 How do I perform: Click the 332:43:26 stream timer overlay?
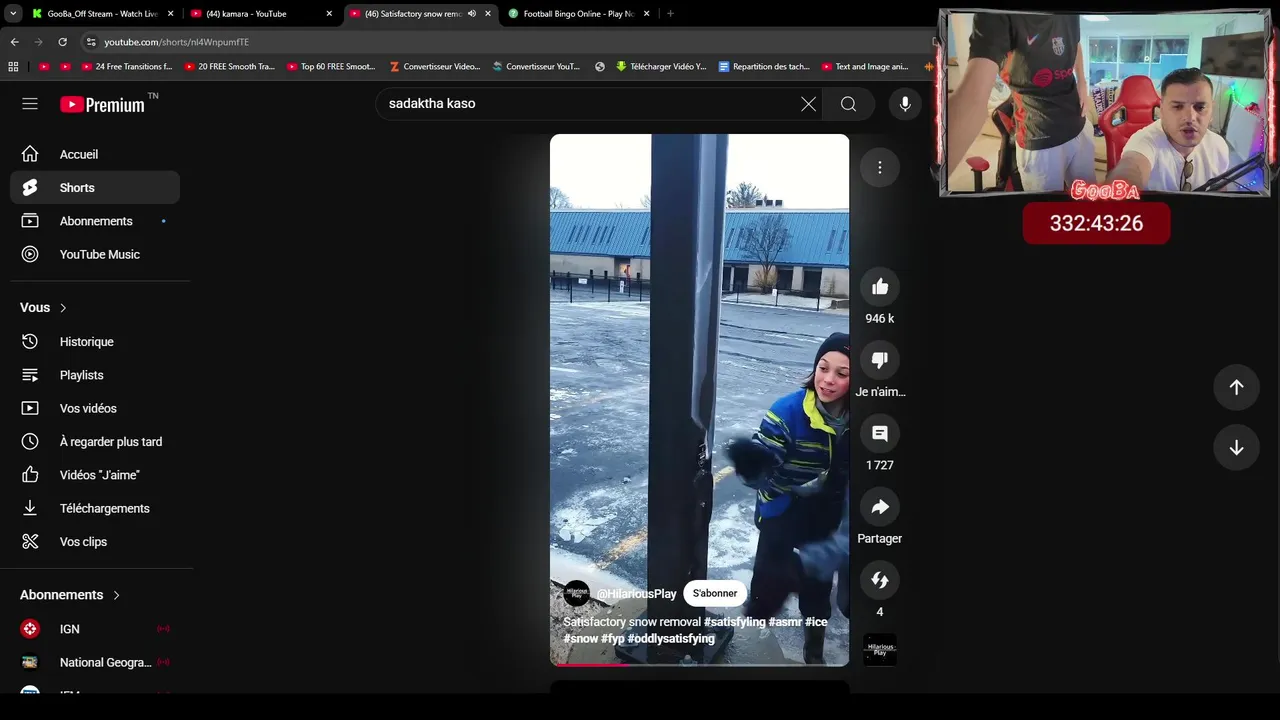(x=1096, y=223)
